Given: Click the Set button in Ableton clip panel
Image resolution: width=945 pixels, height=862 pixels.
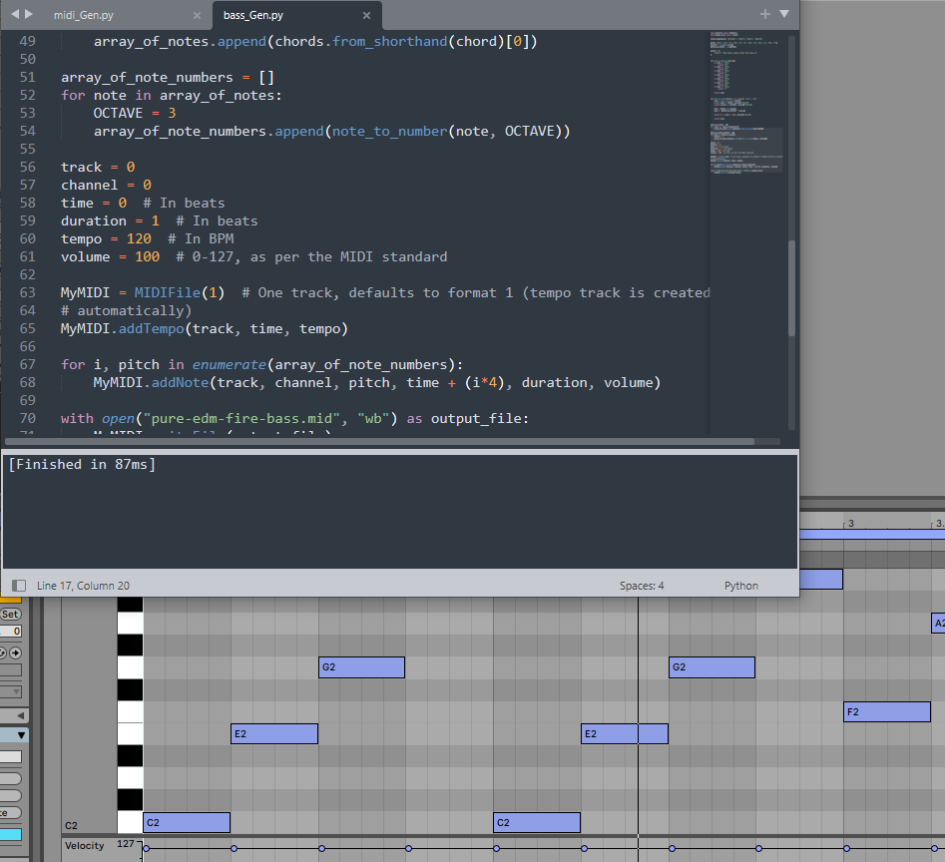Looking at the screenshot, I should [10, 614].
